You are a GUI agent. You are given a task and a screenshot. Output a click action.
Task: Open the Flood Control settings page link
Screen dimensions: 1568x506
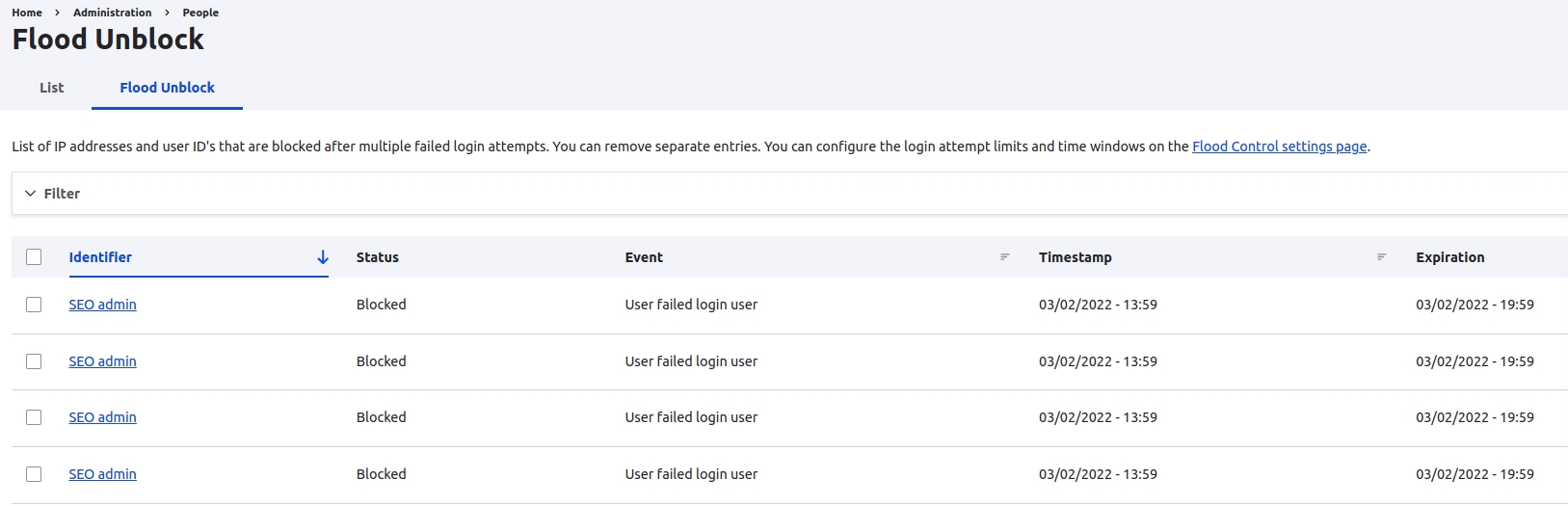1279,146
